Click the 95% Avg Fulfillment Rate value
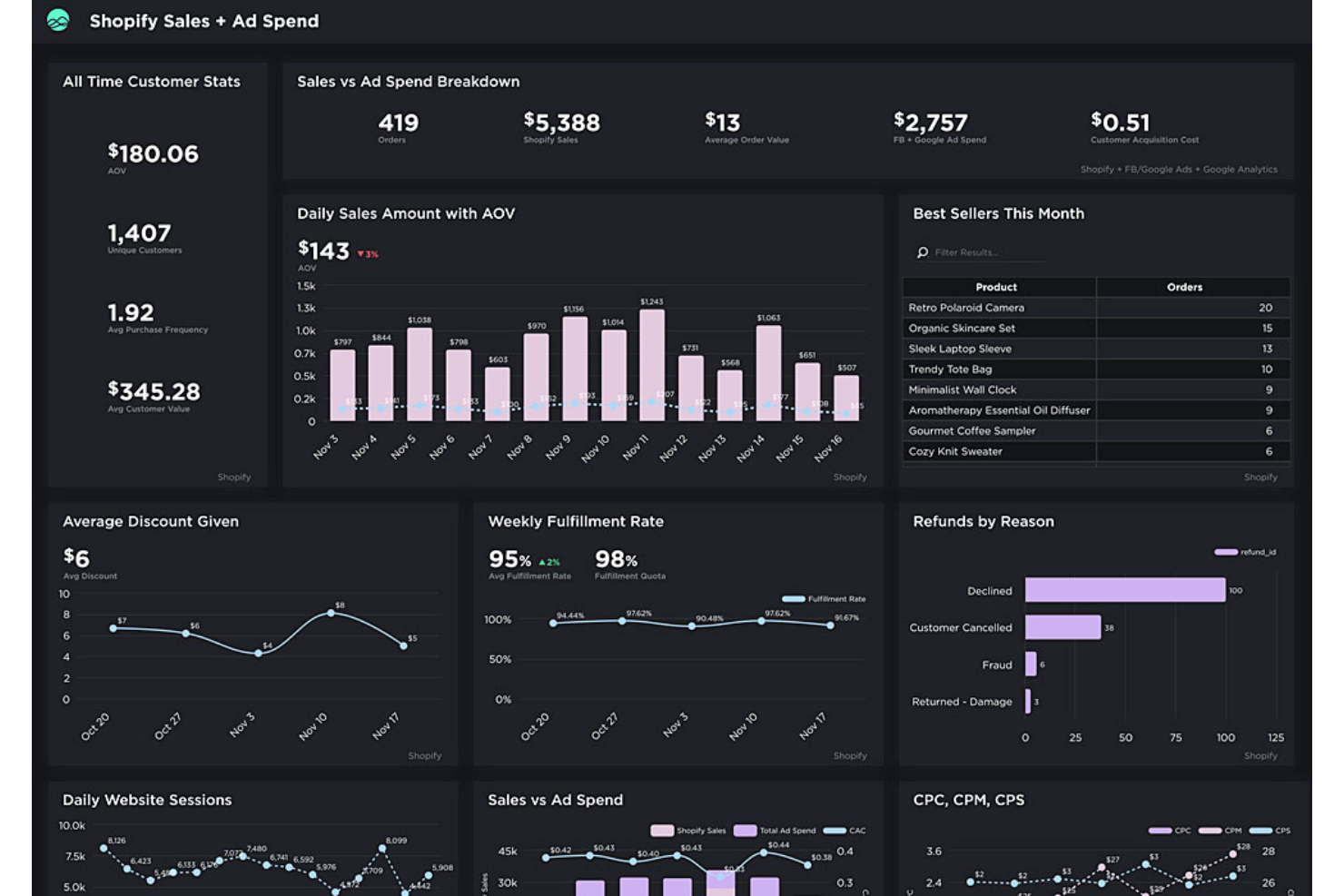 [x=509, y=559]
